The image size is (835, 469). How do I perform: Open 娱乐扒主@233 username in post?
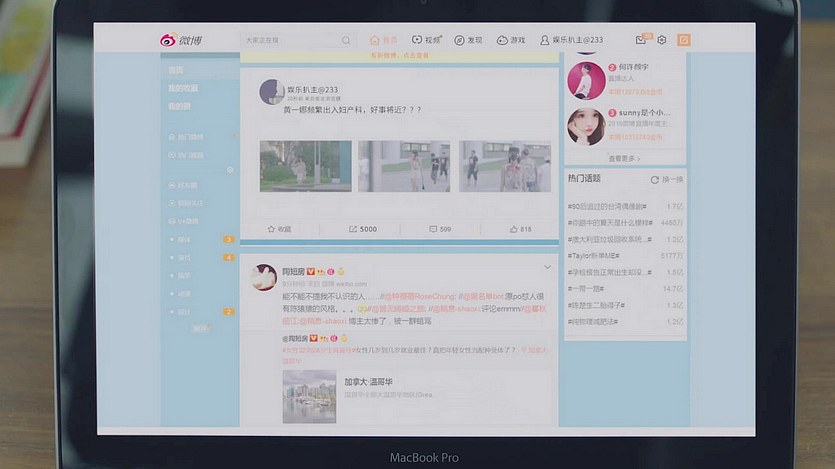313,89
